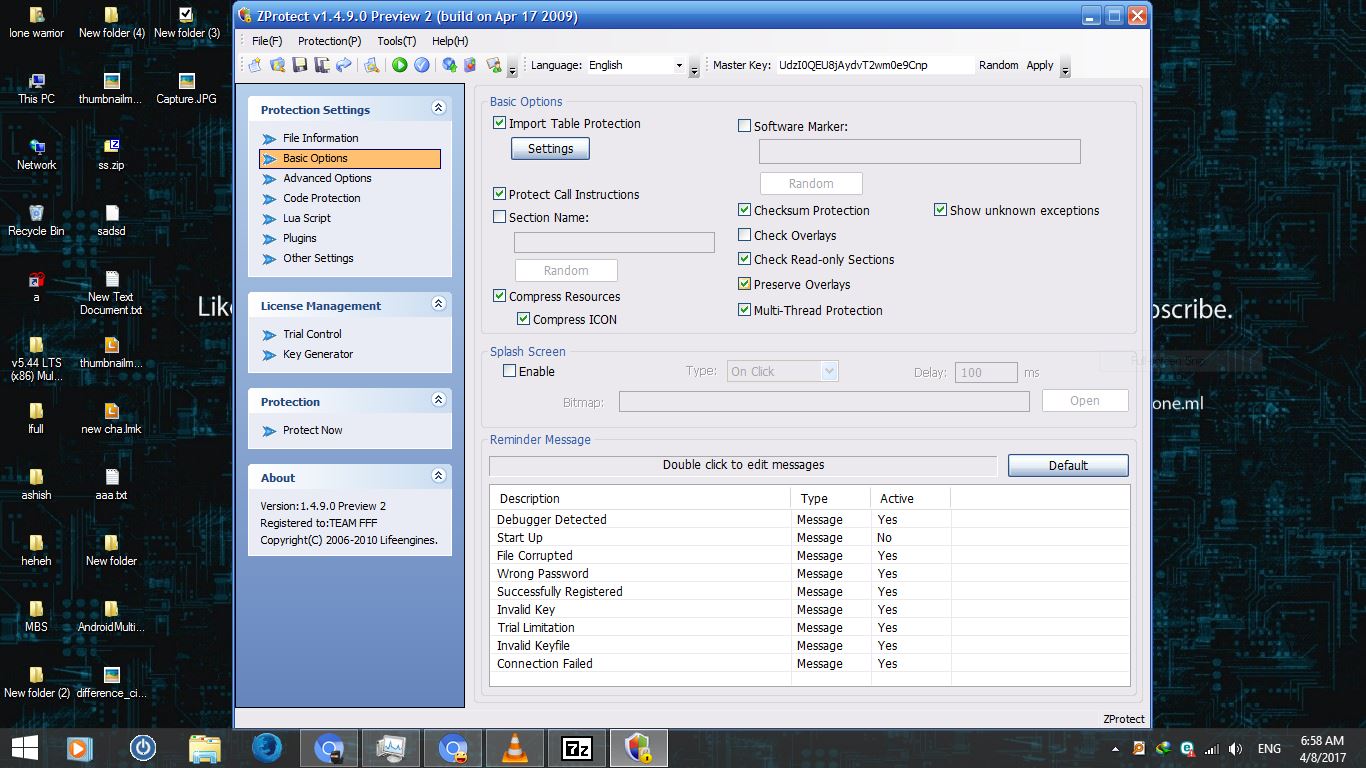This screenshot has width=1366, height=768.
Task: Open the Help(H) menu
Action: click(x=450, y=41)
